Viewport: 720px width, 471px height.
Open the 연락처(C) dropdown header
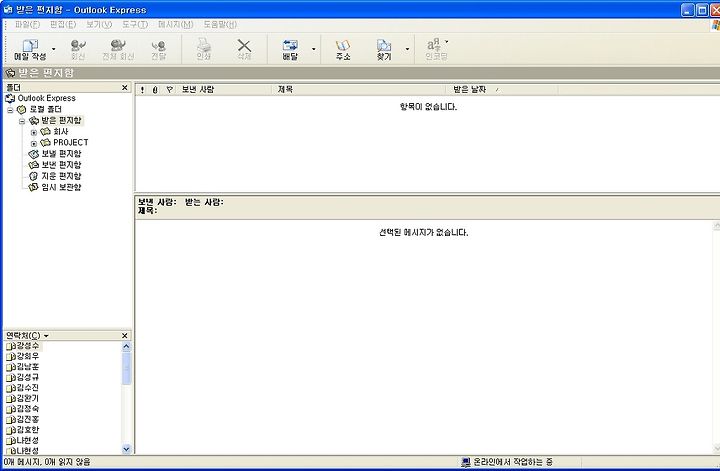27,336
